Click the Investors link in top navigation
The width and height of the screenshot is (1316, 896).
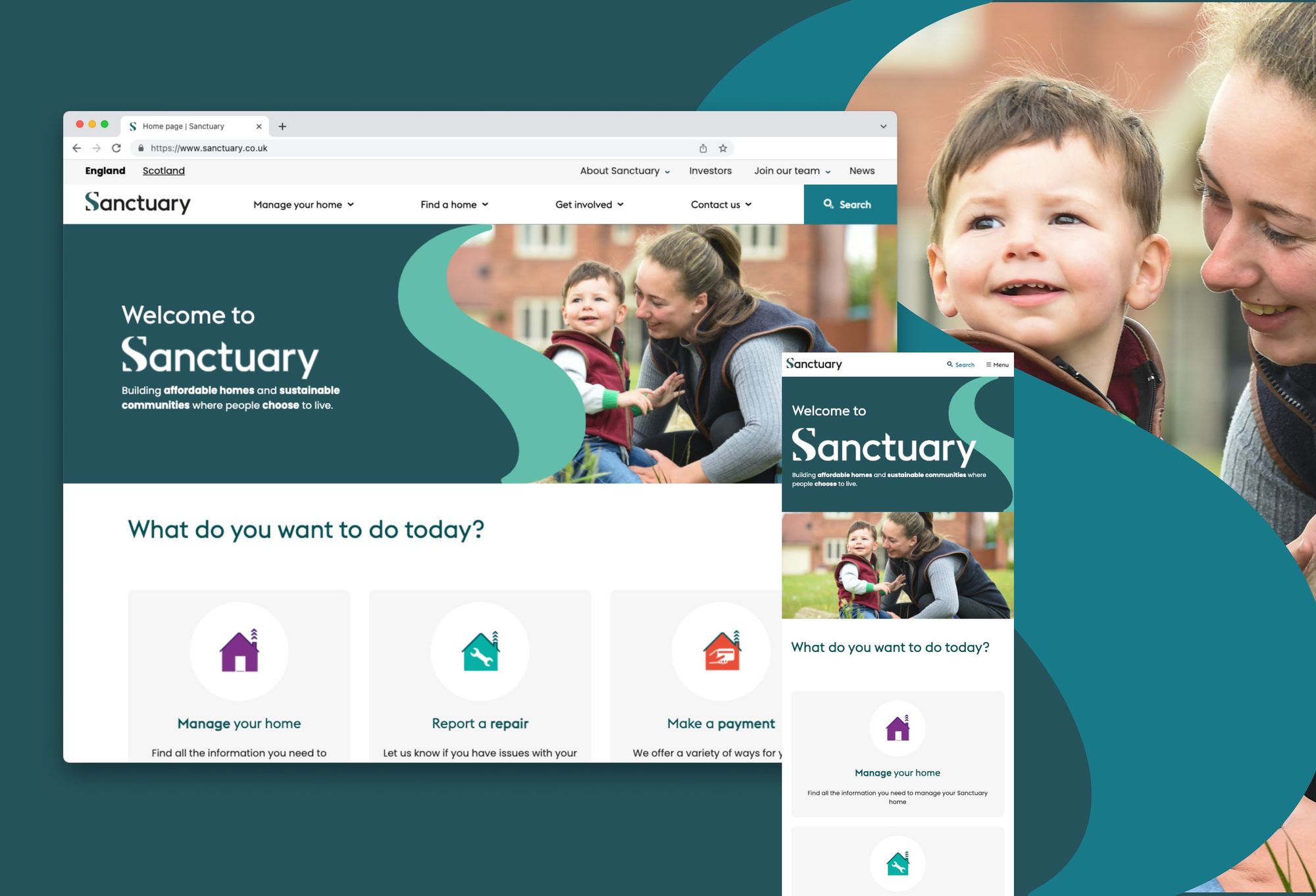coord(709,171)
